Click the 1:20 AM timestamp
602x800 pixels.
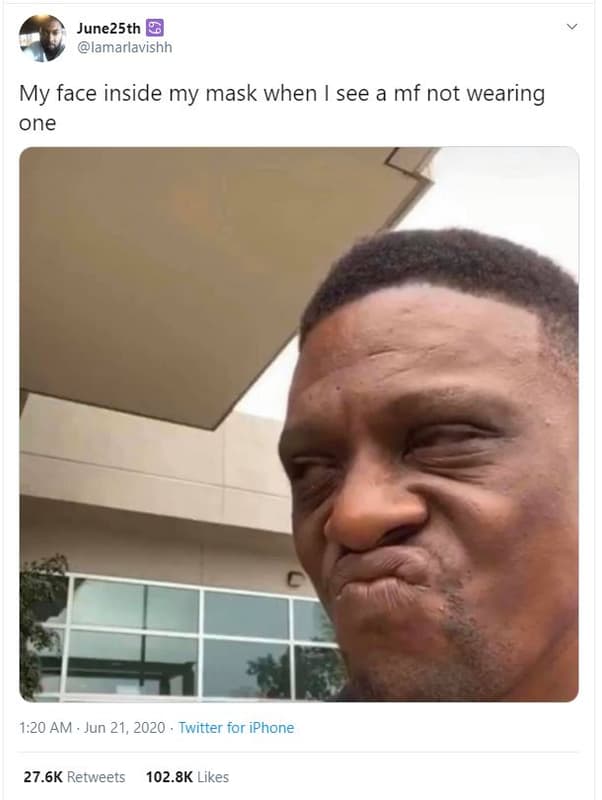click(45, 728)
